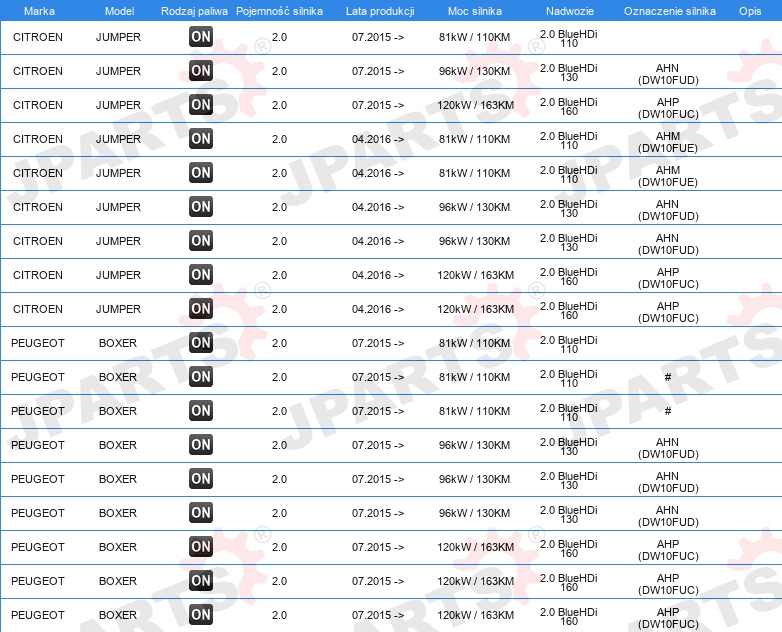Select 81kW / 110KM in Citroen 07.2015 row
Screen dimensions: 782x632
(474, 37)
